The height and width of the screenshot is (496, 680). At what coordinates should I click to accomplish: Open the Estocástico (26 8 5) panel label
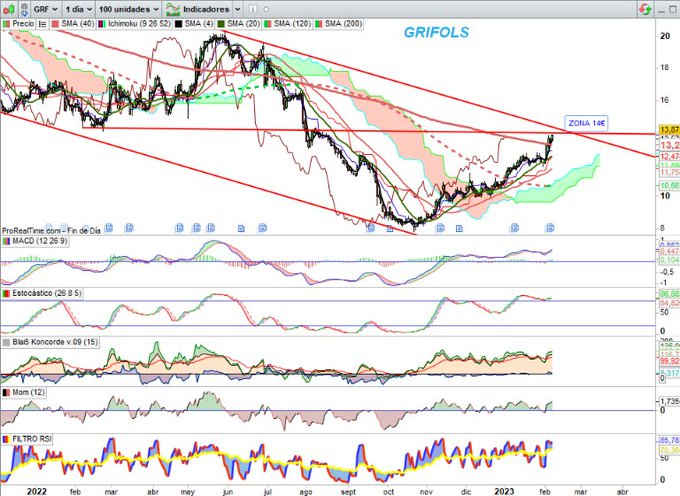(x=46, y=293)
